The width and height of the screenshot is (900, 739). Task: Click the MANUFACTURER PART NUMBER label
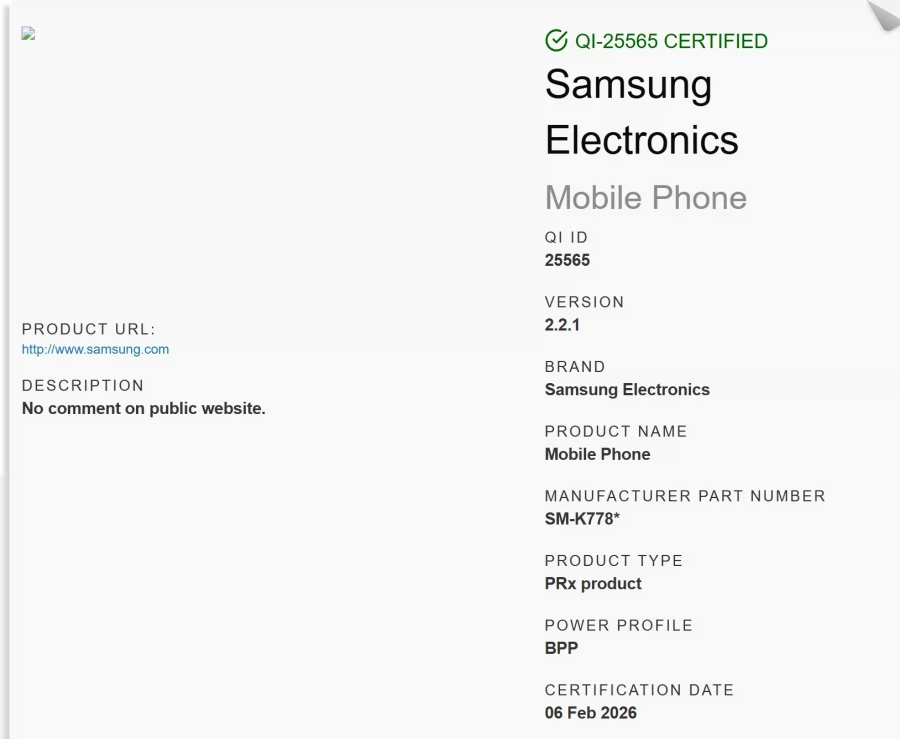pyautogui.click(x=685, y=496)
